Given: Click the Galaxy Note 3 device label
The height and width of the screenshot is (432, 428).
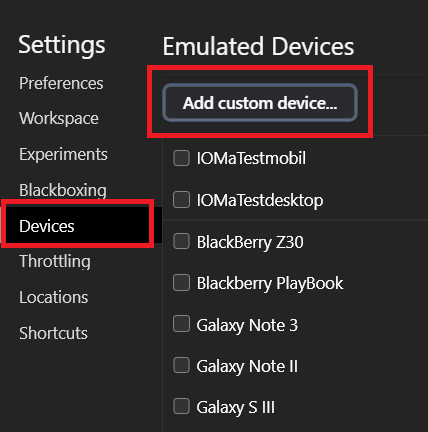Looking at the screenshot, I should click(247, 325).
